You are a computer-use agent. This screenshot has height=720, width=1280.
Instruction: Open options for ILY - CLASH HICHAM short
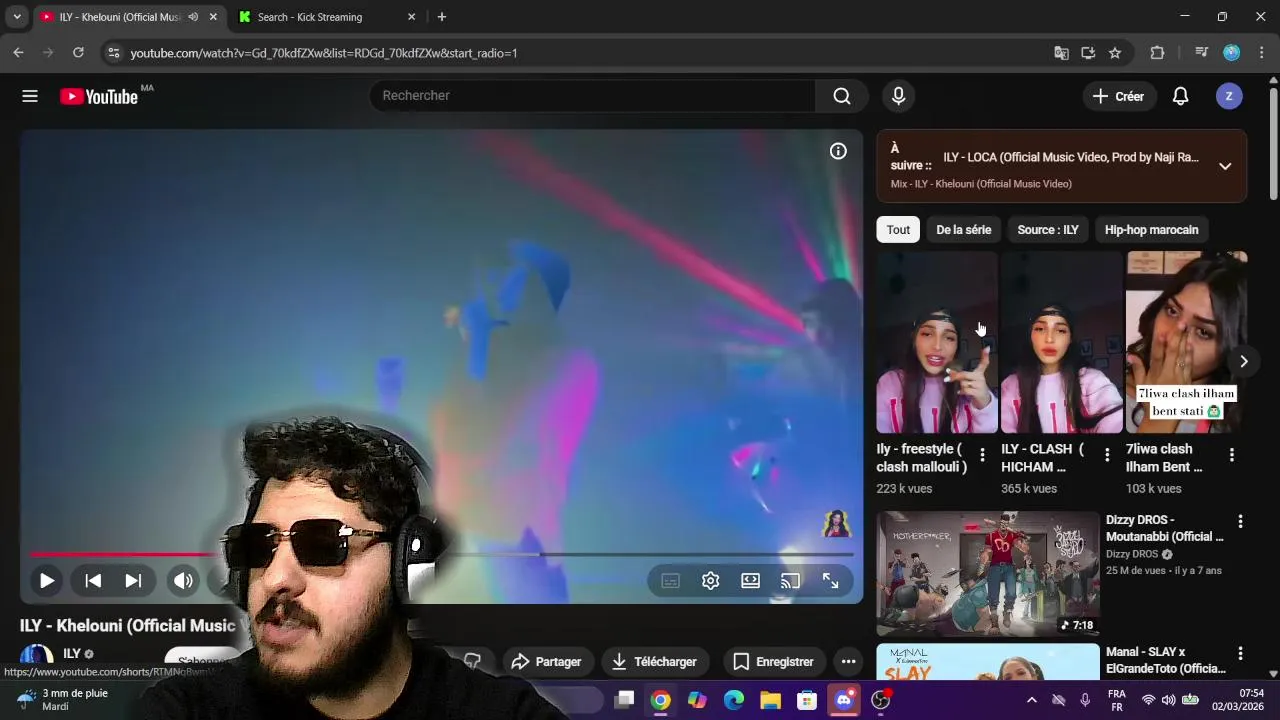1107,455
